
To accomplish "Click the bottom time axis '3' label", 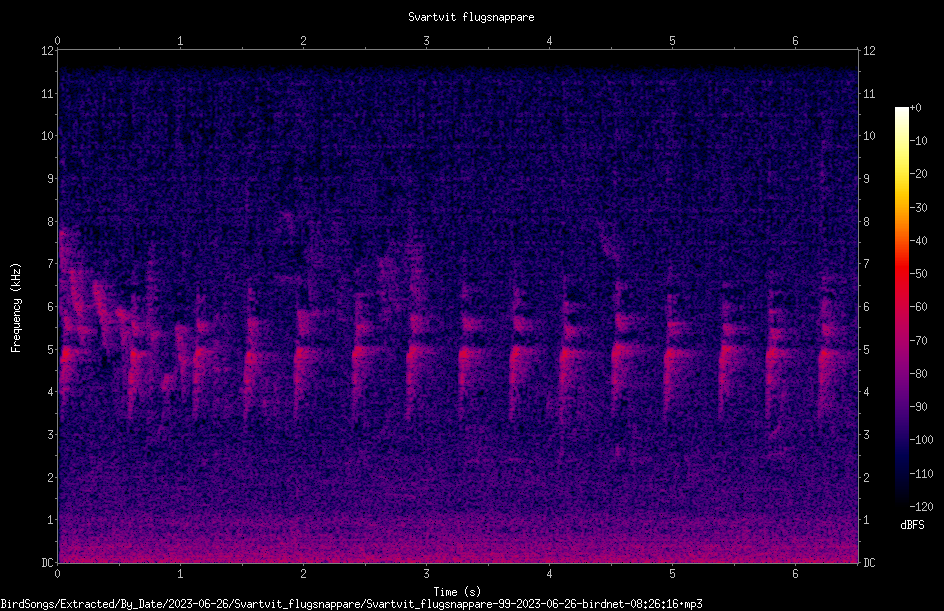I will point(426,574).
